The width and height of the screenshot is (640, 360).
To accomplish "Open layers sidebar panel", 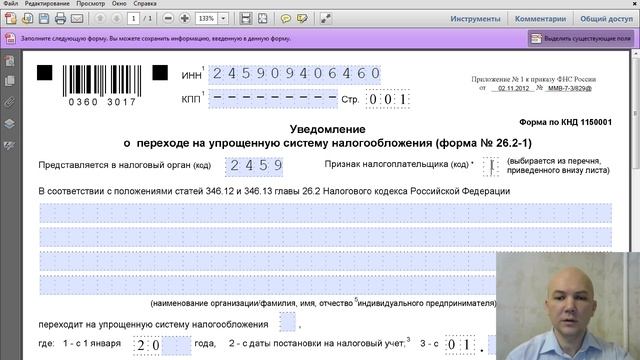I will [x=9, y=123].
